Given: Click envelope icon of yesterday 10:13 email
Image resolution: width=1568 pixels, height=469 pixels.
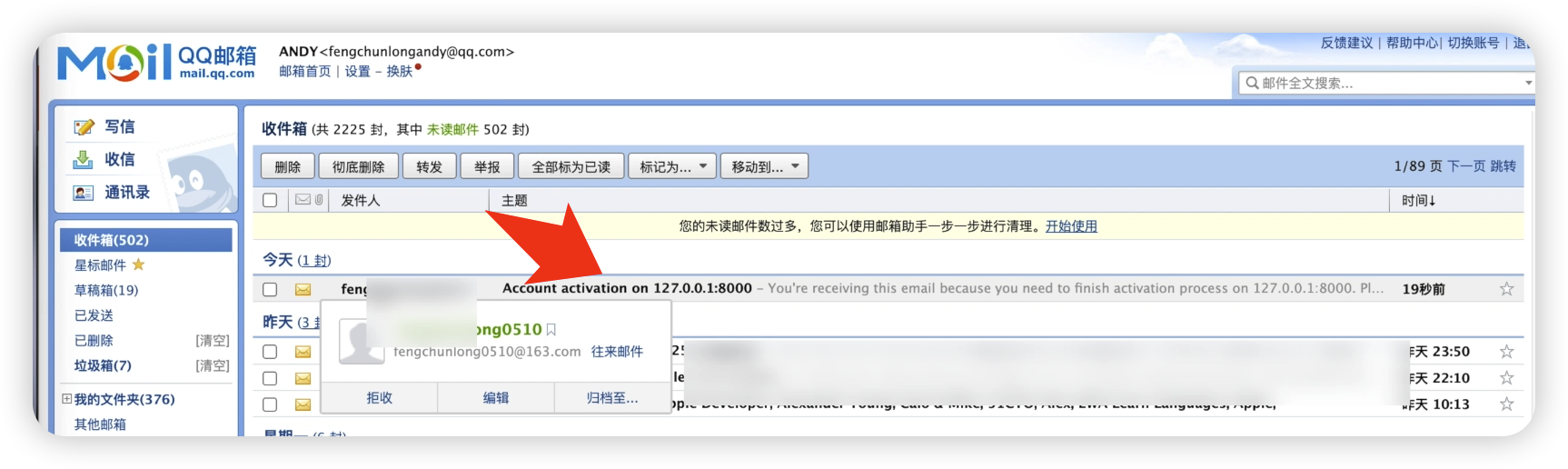Looking at the screenshot, I should click(x=303, y=404).
